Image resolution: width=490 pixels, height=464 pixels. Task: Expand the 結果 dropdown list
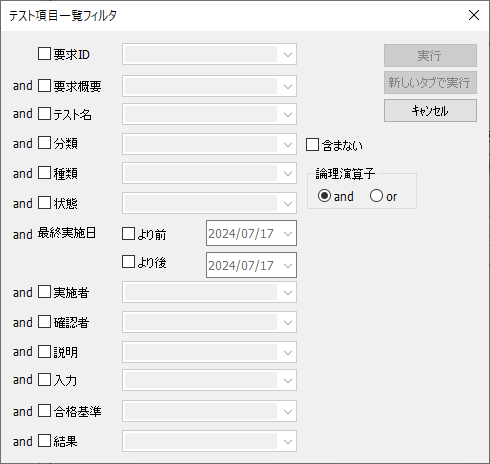click(x=288, y=441)
